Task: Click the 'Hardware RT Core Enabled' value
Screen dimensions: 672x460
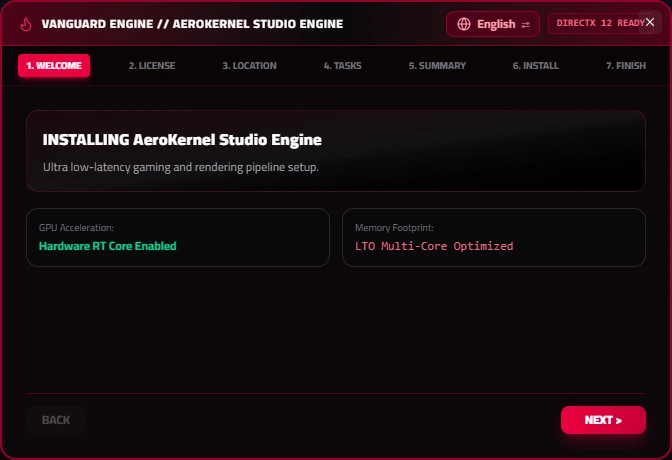Action: tap(108, 246)
